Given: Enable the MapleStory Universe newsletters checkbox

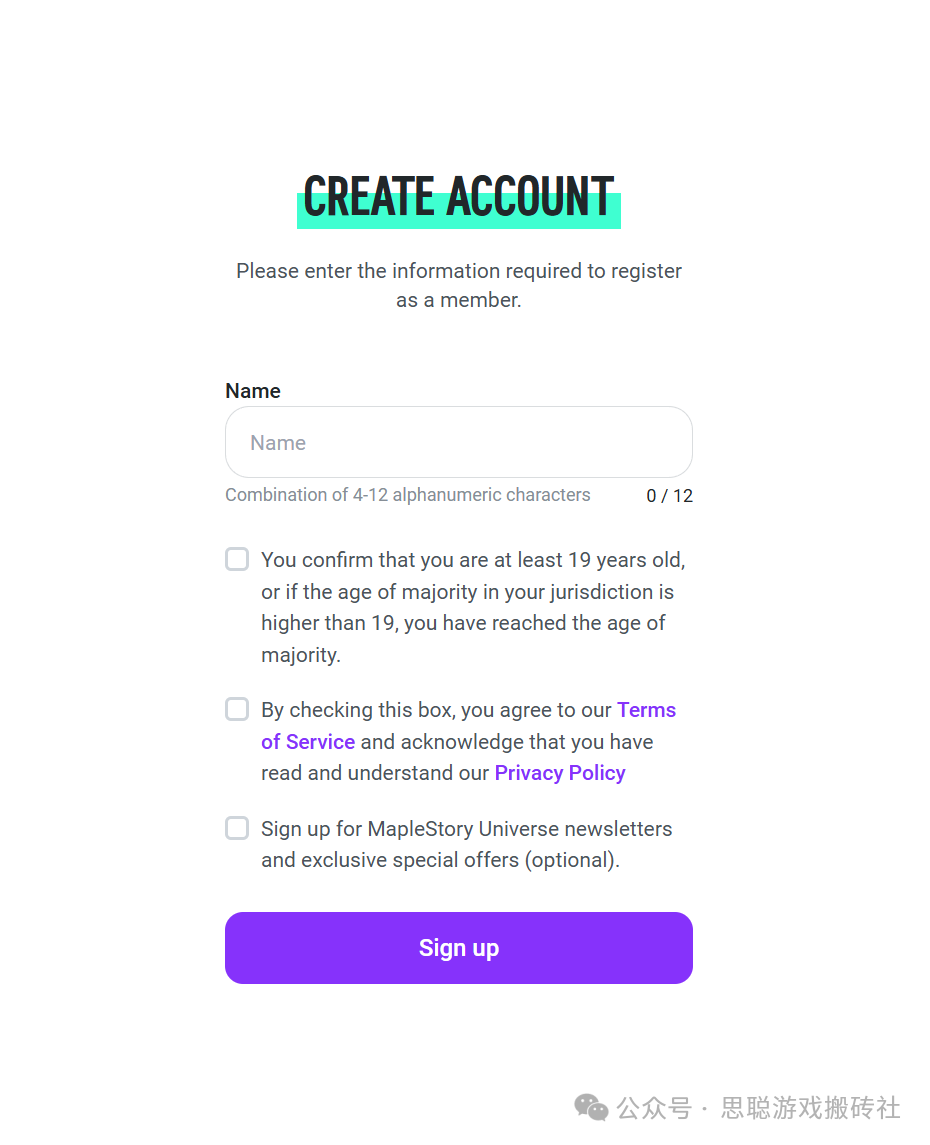Looking at the screenshot, I should pos(237,828).
